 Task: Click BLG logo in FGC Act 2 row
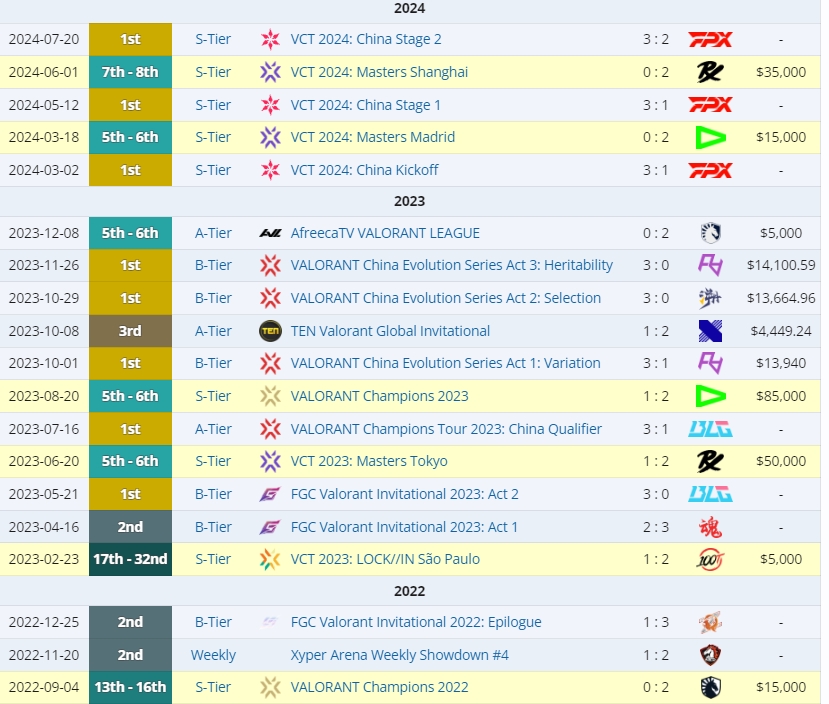710,494
